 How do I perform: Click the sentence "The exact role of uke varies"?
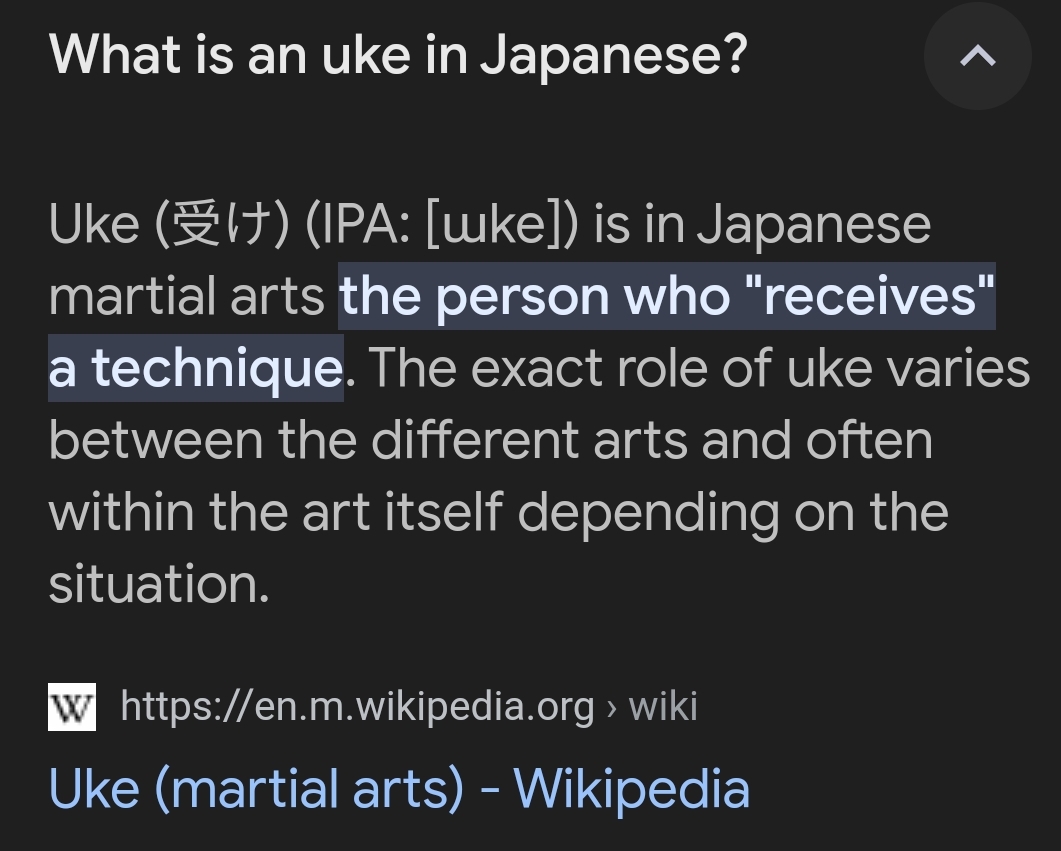point(700,368)
